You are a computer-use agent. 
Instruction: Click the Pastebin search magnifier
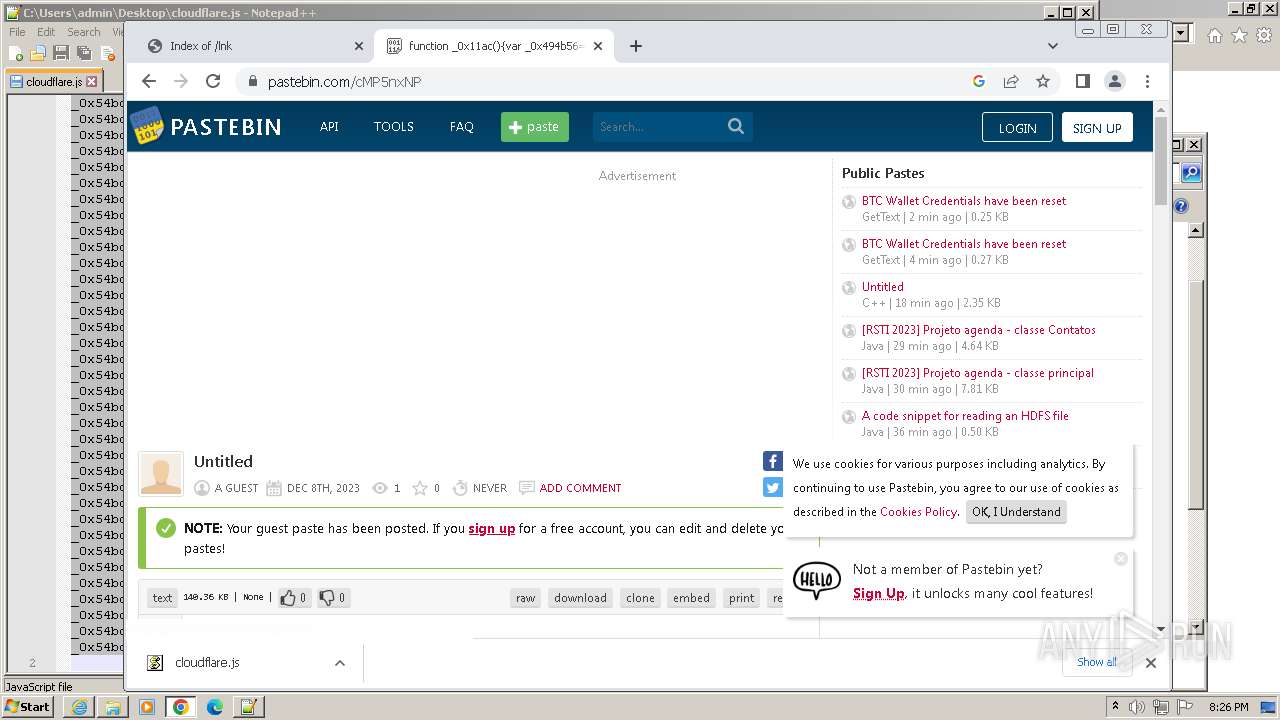click(736, 126)
